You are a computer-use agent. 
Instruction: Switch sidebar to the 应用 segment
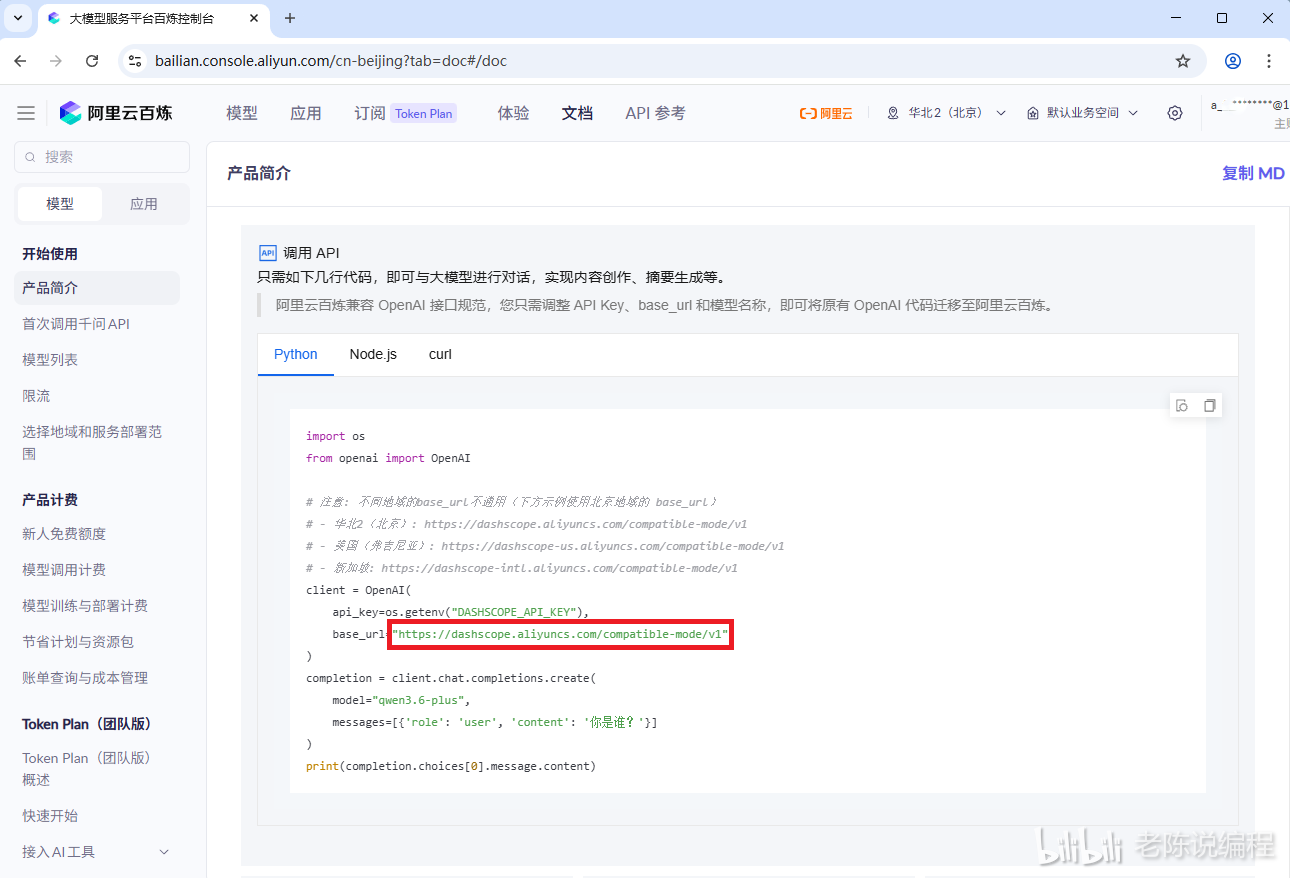[144, 204]
